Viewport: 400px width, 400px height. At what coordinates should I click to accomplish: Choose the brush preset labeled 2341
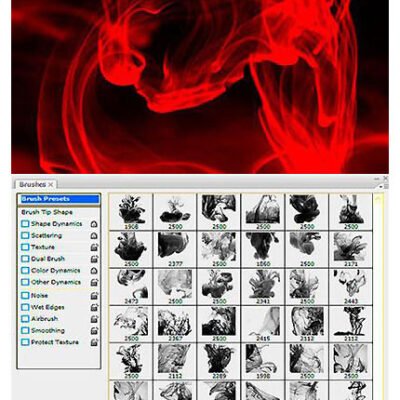coord(263,287)
